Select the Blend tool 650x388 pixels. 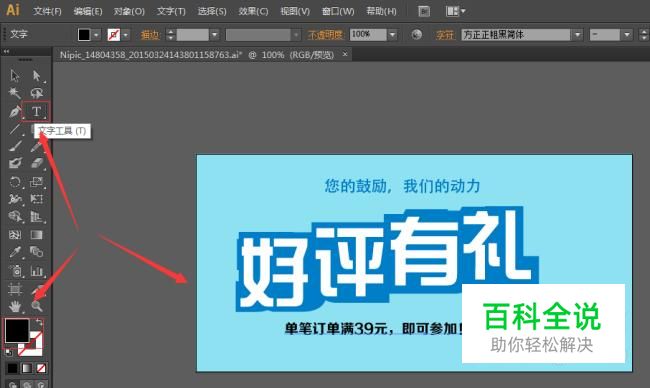click(x=36, y=252)
